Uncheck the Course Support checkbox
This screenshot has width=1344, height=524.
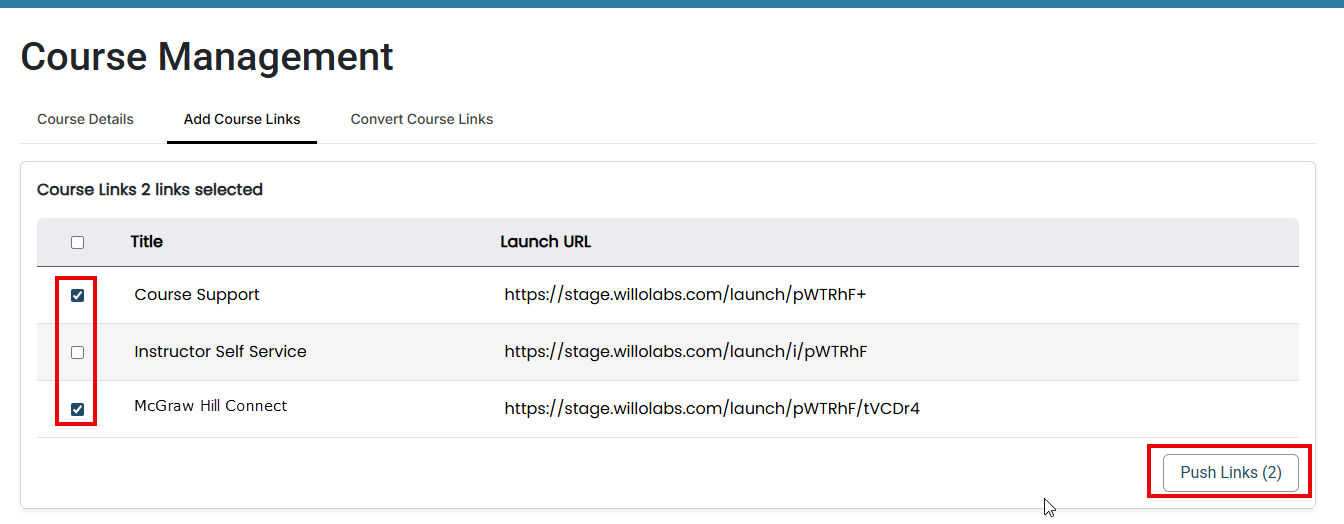click(78, 295)
